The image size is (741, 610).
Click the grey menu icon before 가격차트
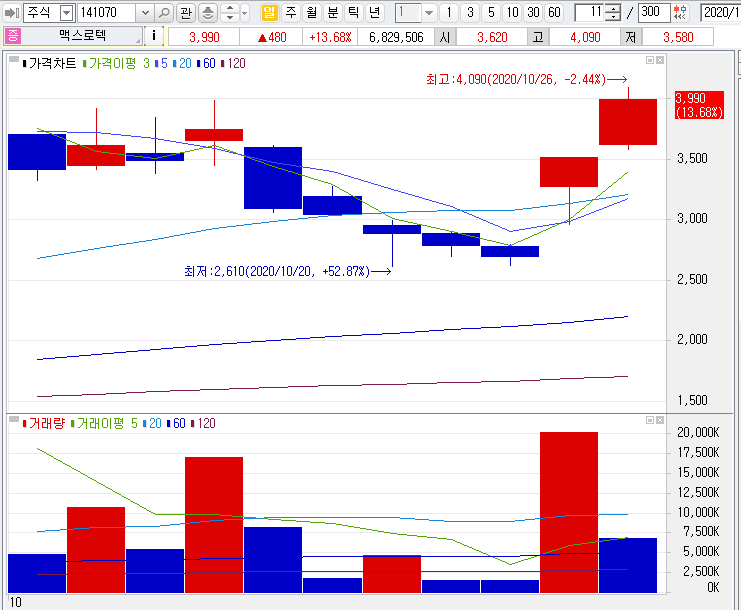click(x=14, y=60)
